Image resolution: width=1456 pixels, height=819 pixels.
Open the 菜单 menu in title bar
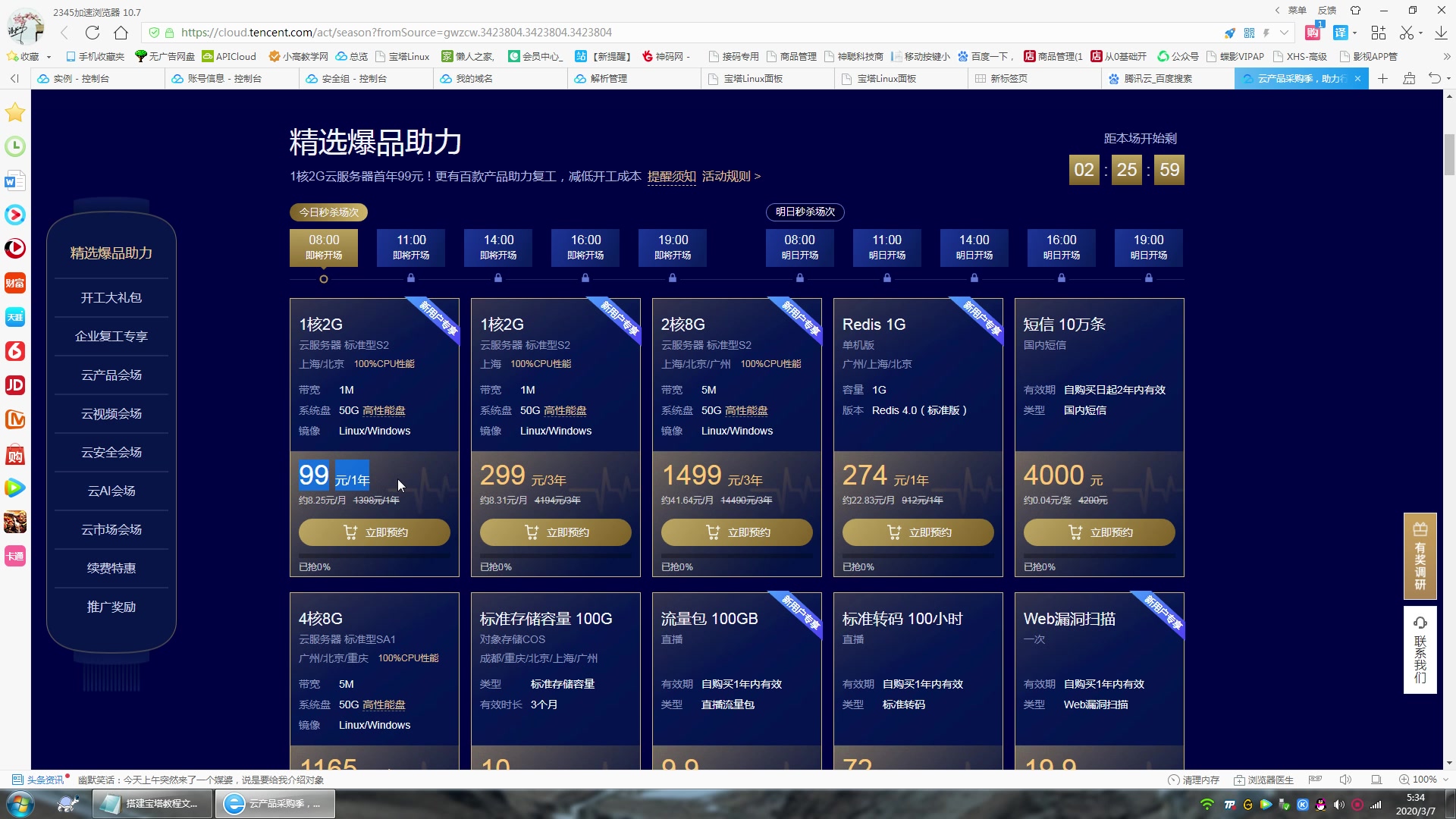(x=1296, y=10)
